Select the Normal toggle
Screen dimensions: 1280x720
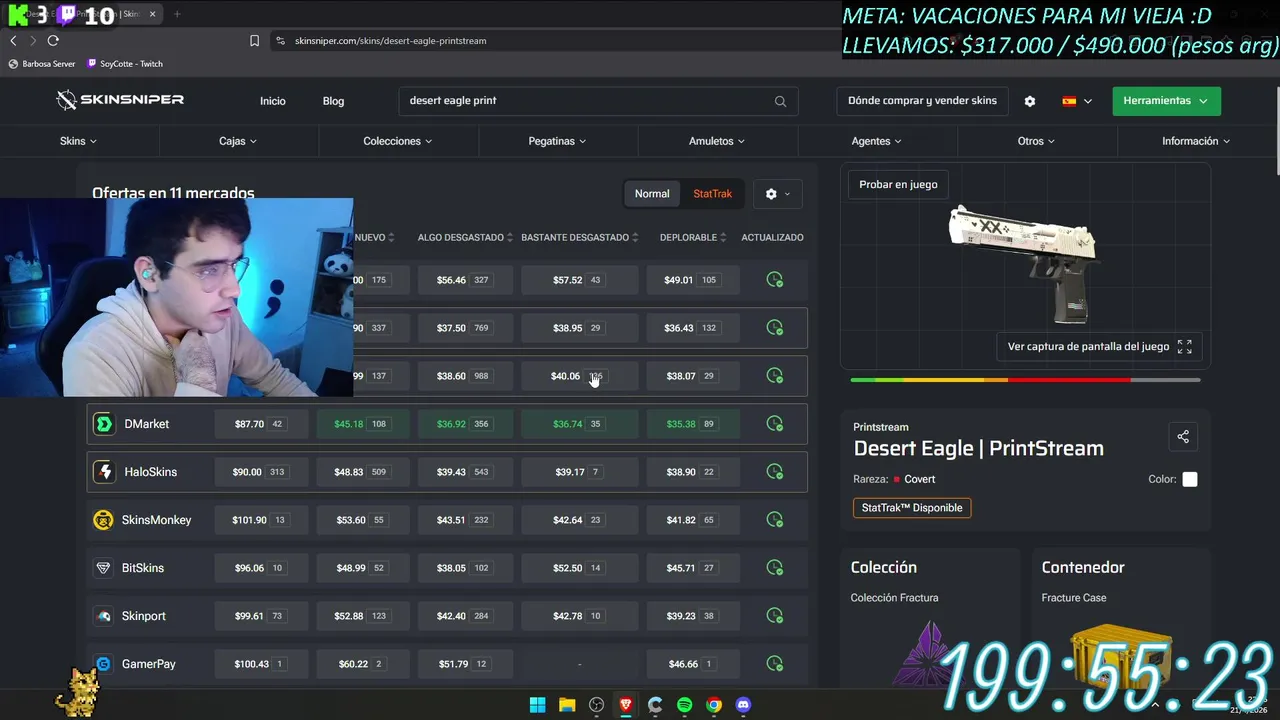[652, 194]
